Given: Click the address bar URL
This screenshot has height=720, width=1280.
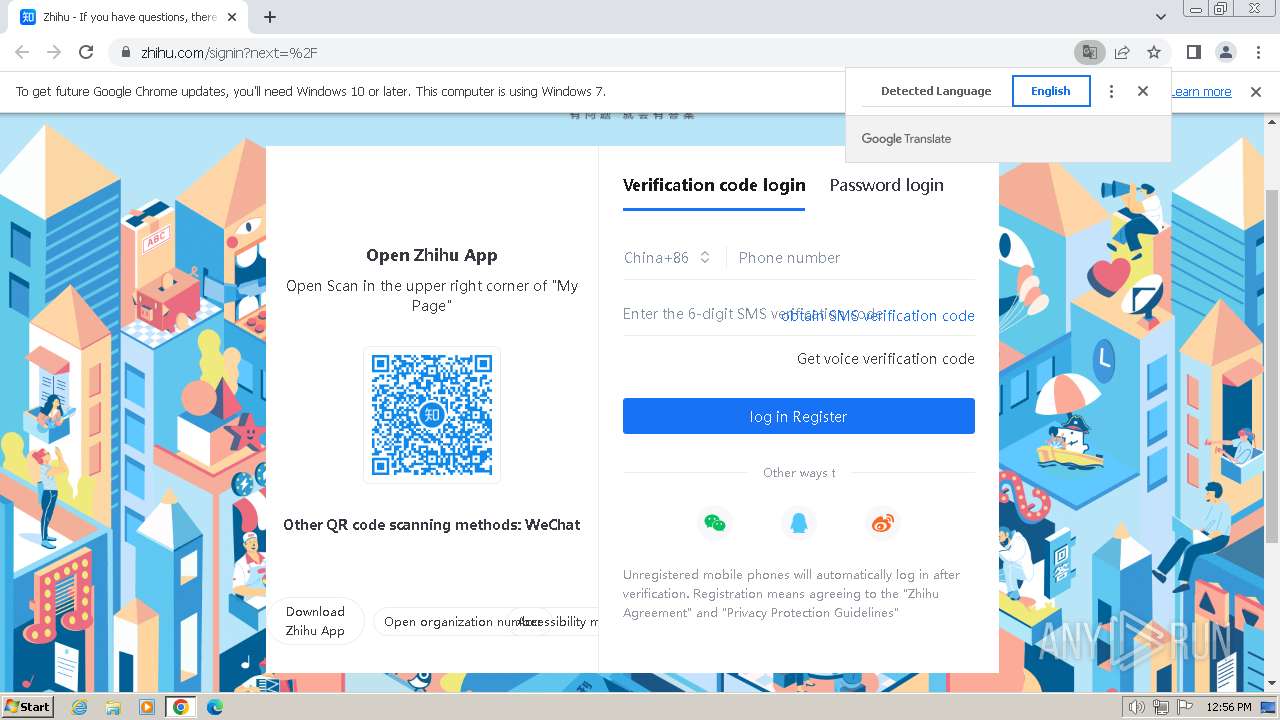Looking at the screenshot, I should (x=229, y=53).
